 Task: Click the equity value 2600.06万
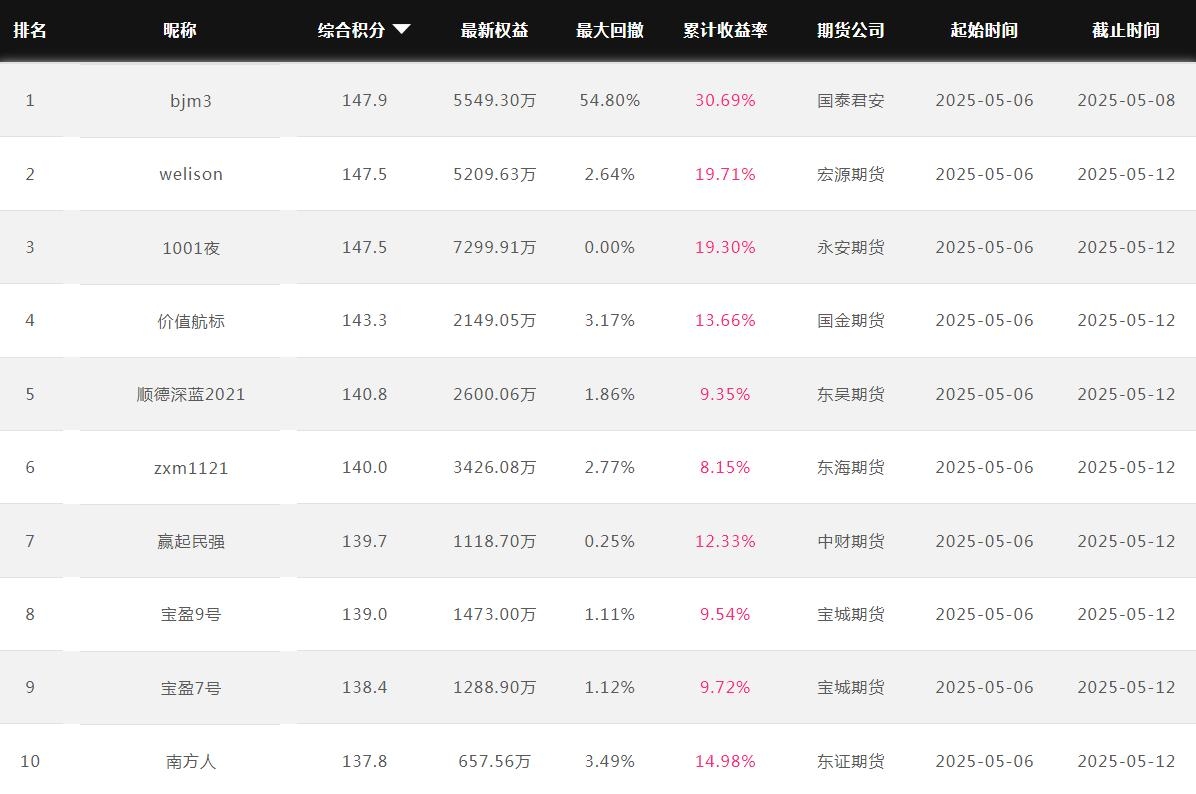(x=494, y=394)
